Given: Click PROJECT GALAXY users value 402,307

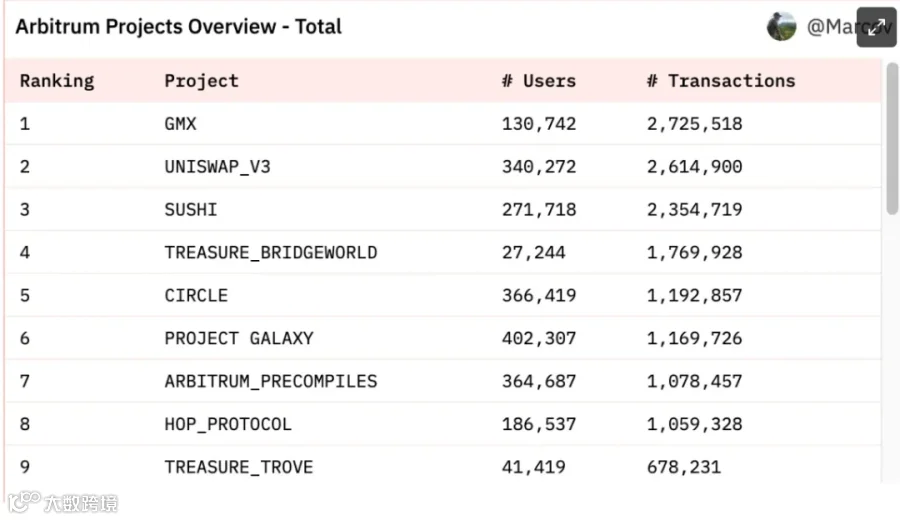Looking at the screenshot, I should [x=538, y=339].
